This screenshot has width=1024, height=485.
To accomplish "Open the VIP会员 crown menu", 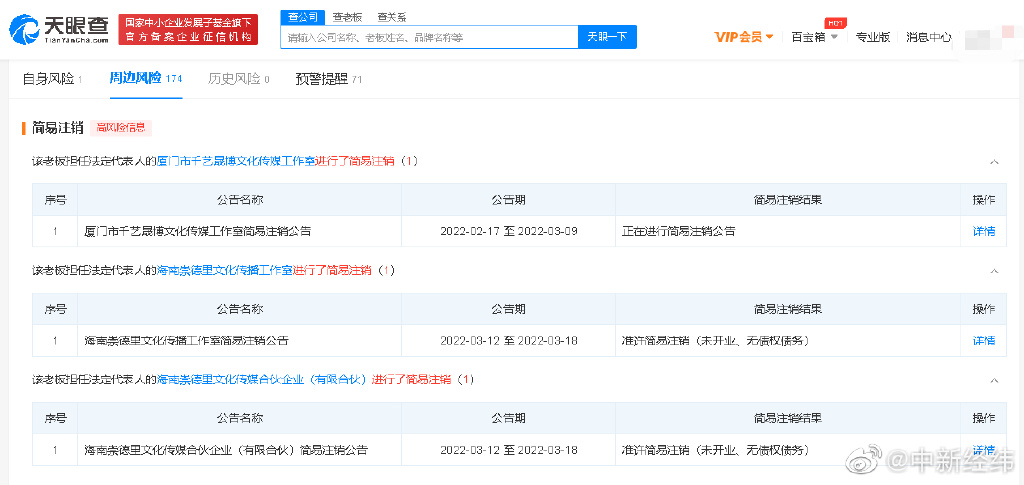I will (743, 37).
